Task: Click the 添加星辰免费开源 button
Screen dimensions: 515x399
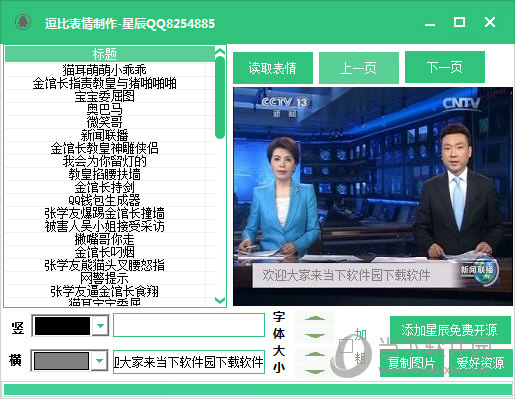Action: [450, 330]
